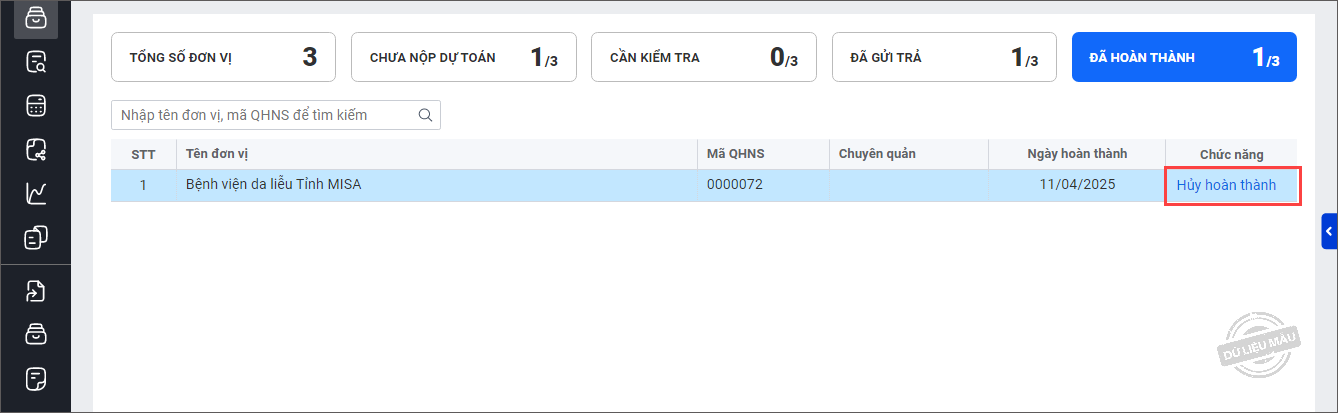Switch to Chưa nộp dự toán tab

(x=463, y=57)
